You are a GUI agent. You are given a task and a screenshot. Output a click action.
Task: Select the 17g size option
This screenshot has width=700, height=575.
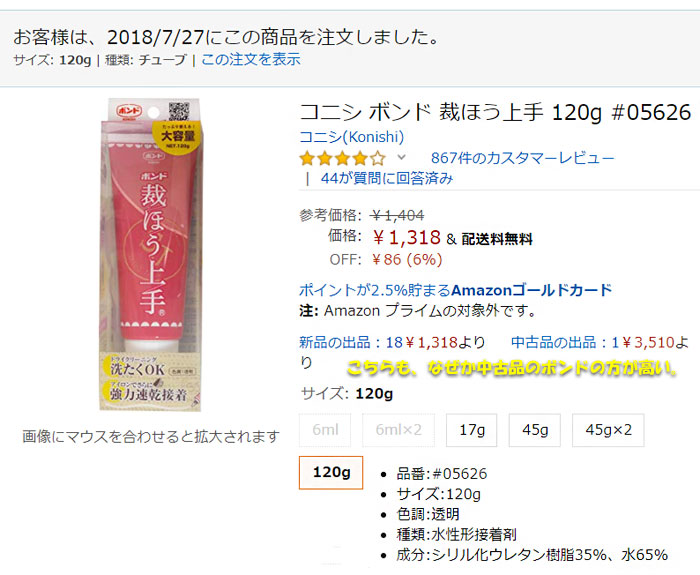click(471, 430)
